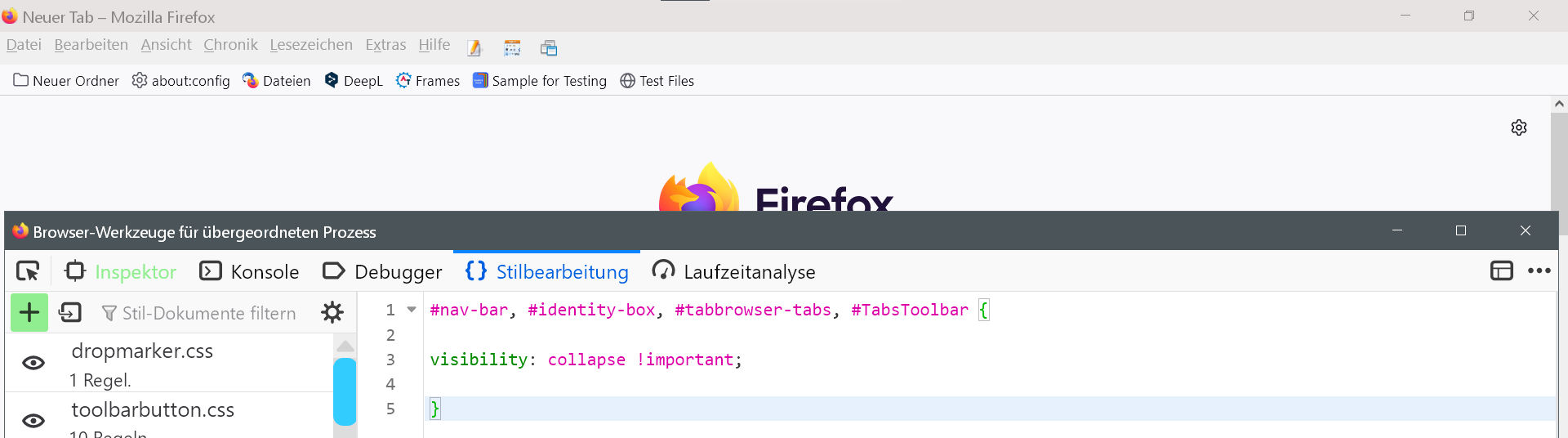Viewport: 1568px width, 438px height.
Task: Click the style sheet list scrollbar thumb
Action: tap(345, 391)
